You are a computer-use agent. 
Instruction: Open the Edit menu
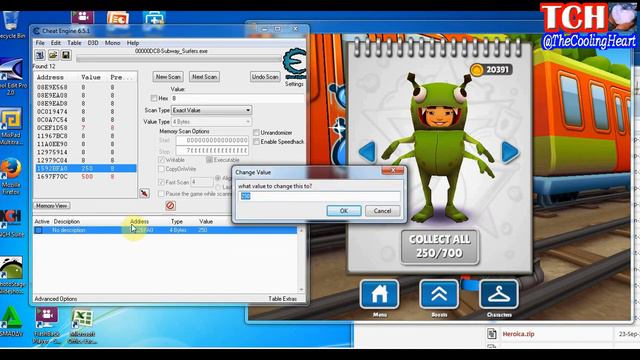(56, 43)
